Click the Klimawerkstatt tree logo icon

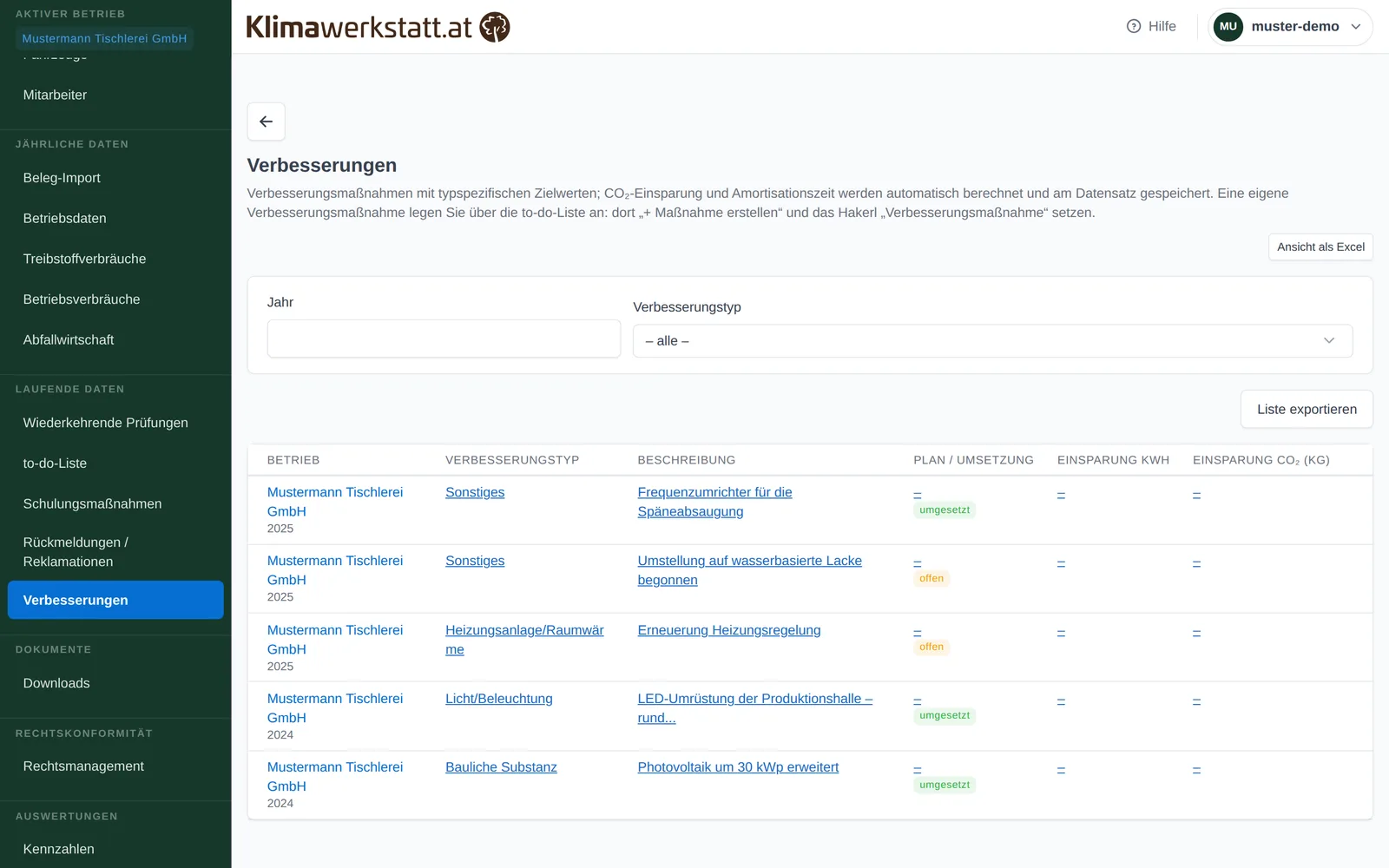point(495,27)
